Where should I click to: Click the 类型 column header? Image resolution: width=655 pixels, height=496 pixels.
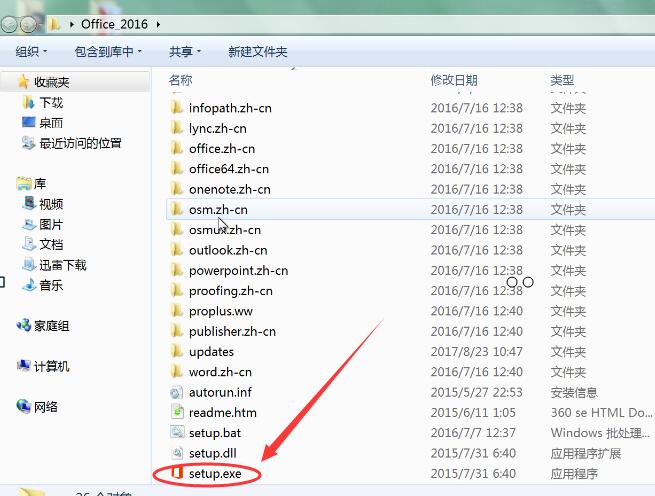coord(562,80)
